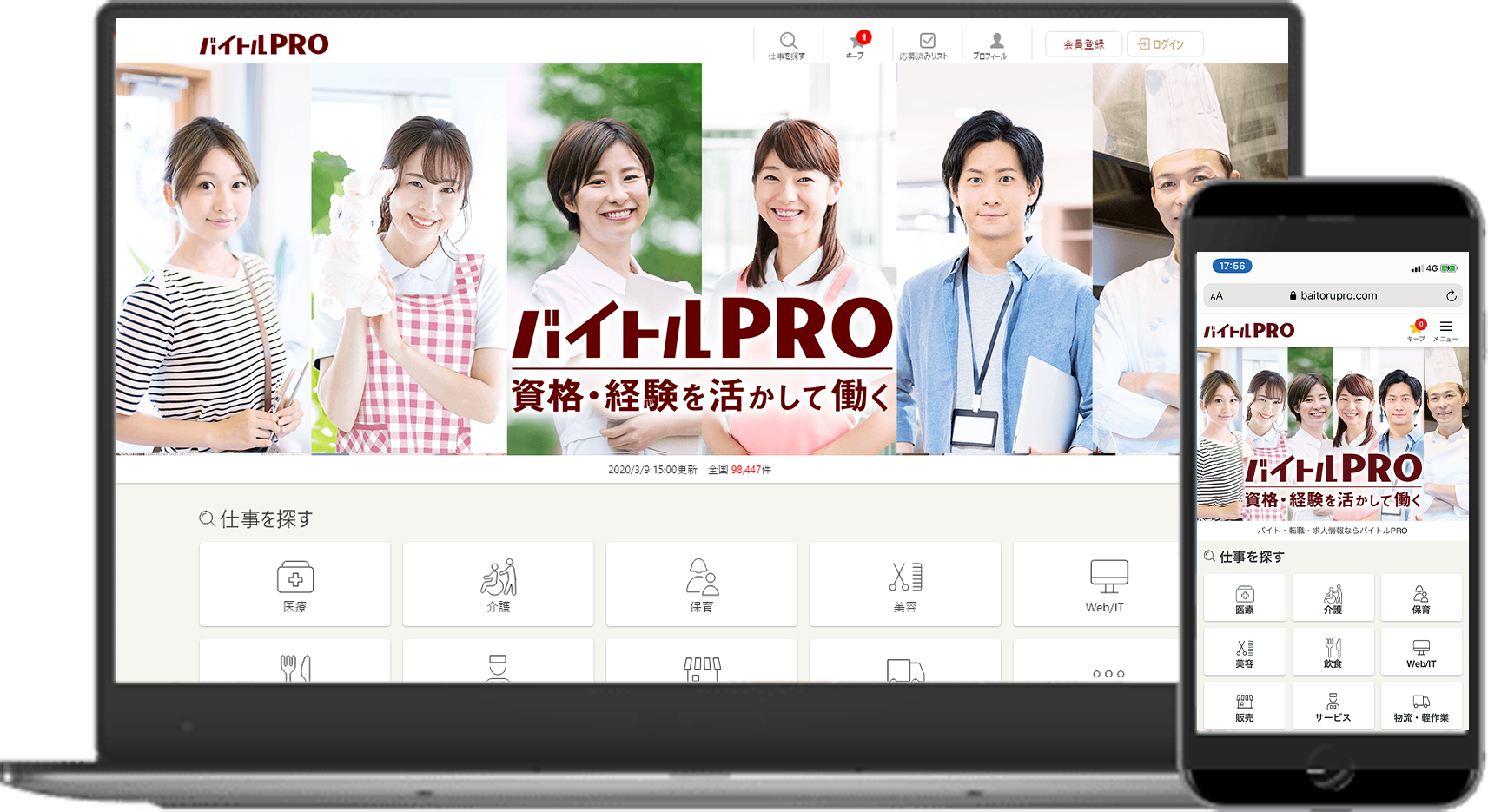Open the three-dots more category card on laptop
Screen dimensions: 1488x812
tap(1097, 662)
